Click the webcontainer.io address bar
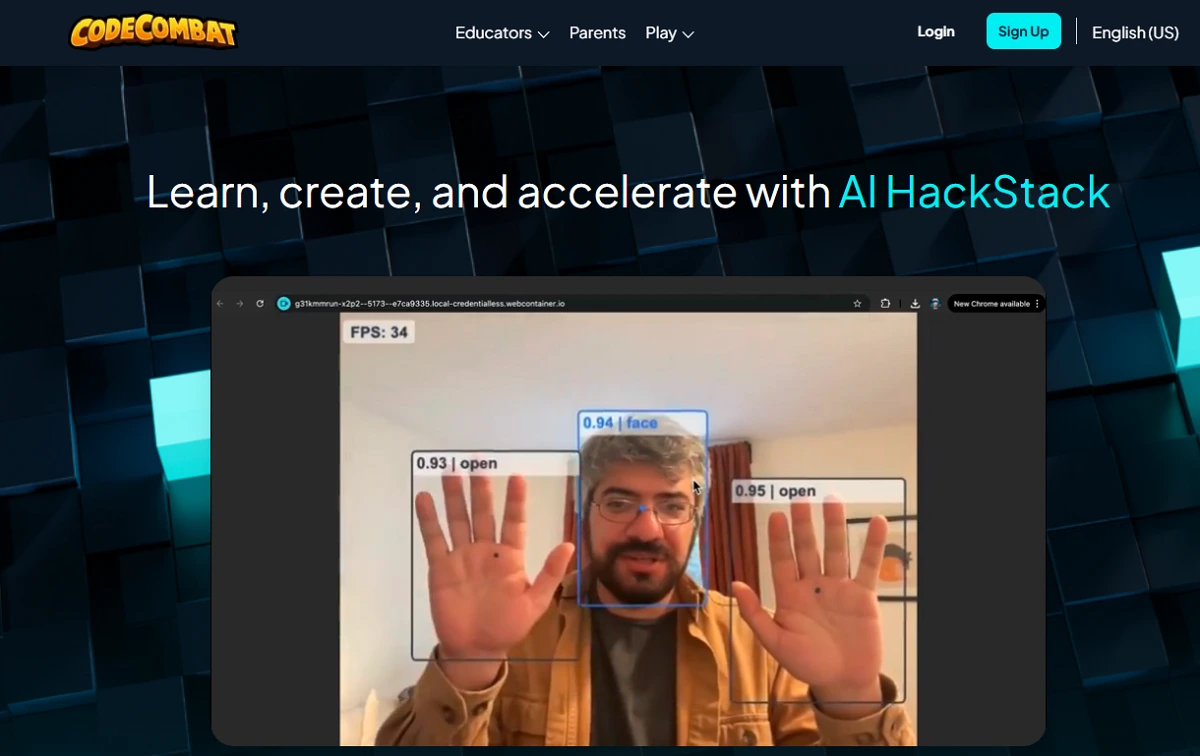 tap(430, 304)
